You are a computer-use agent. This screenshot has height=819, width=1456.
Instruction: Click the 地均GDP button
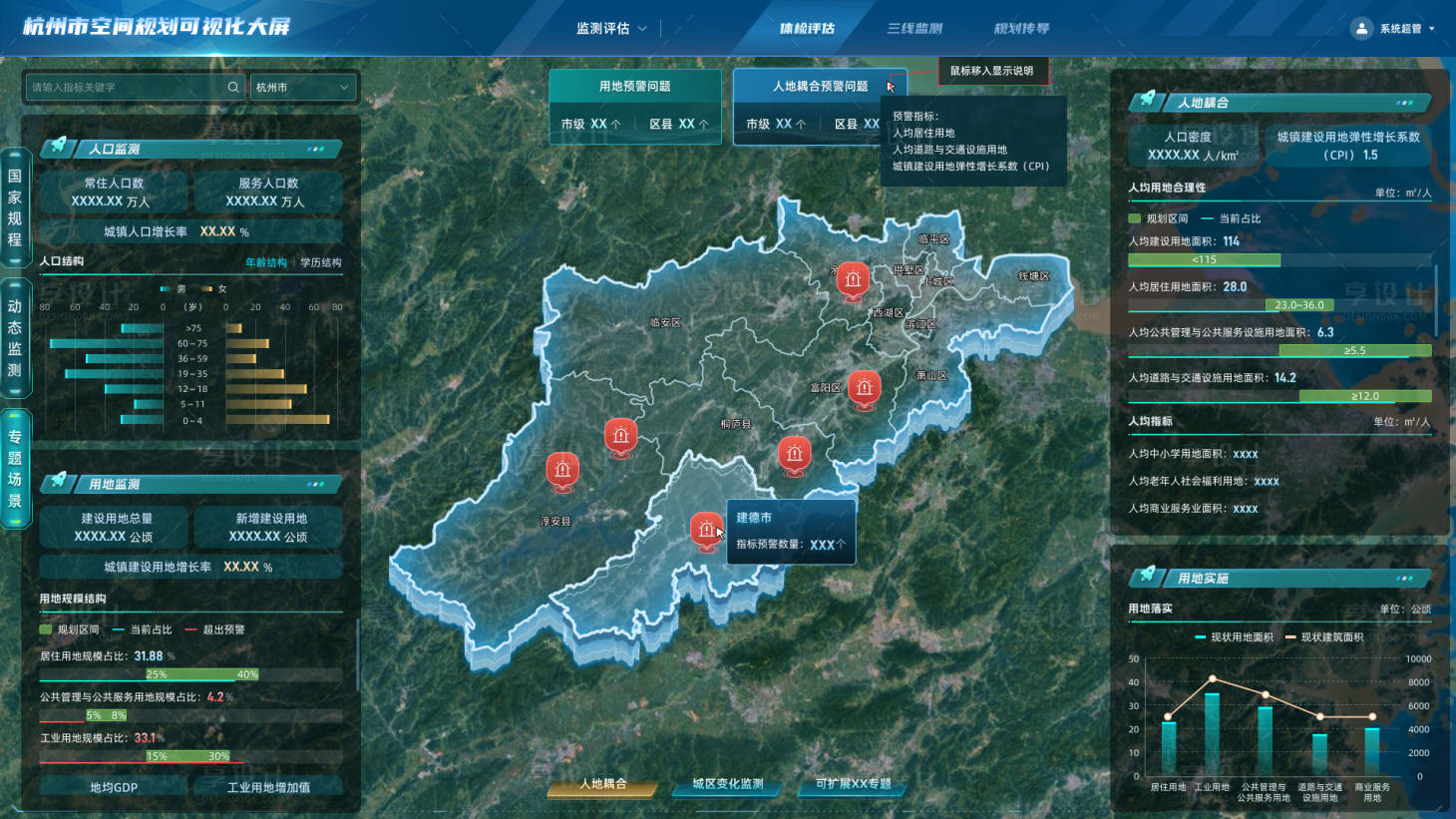[113, 787]
